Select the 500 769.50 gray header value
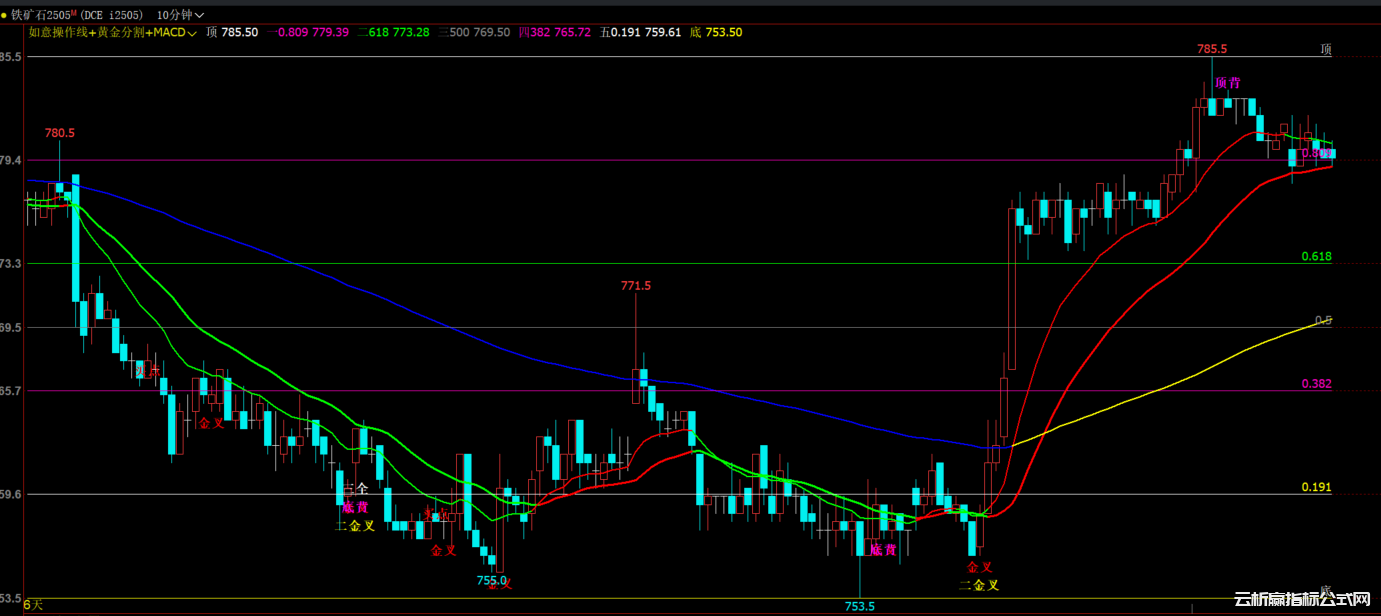 [474, 32]
